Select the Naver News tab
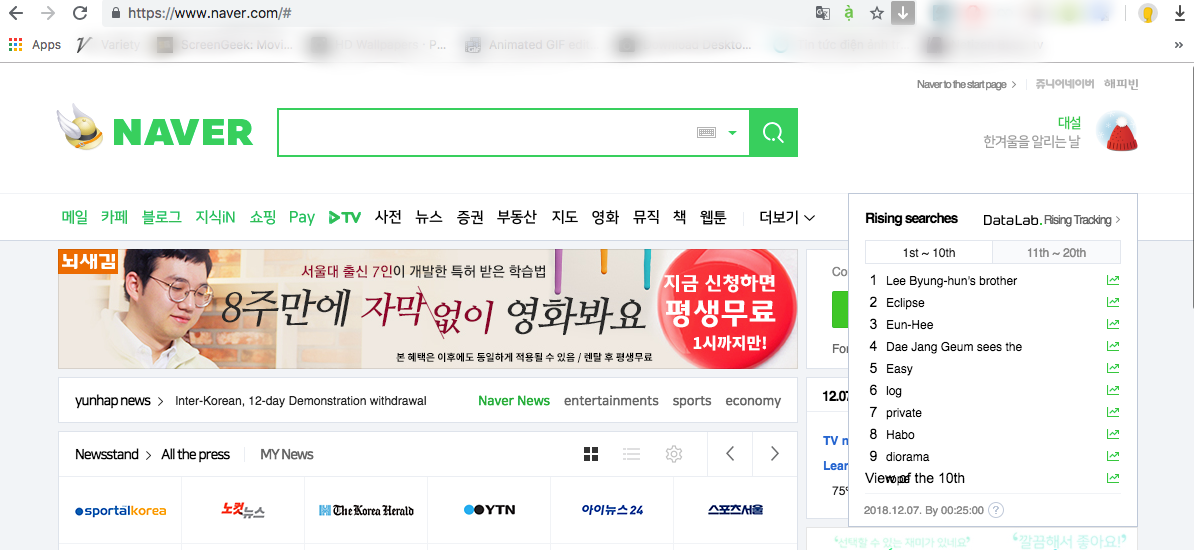 tap(514, 401)
